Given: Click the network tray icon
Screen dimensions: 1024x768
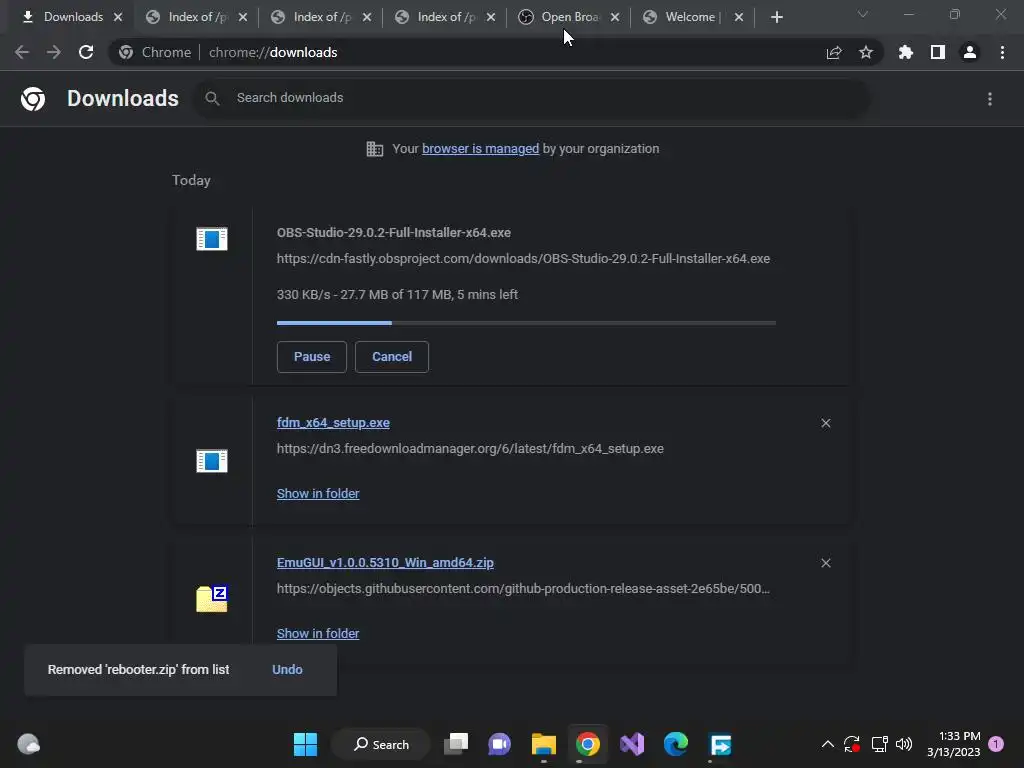Looking at the screenshot, I should point(880,744).
